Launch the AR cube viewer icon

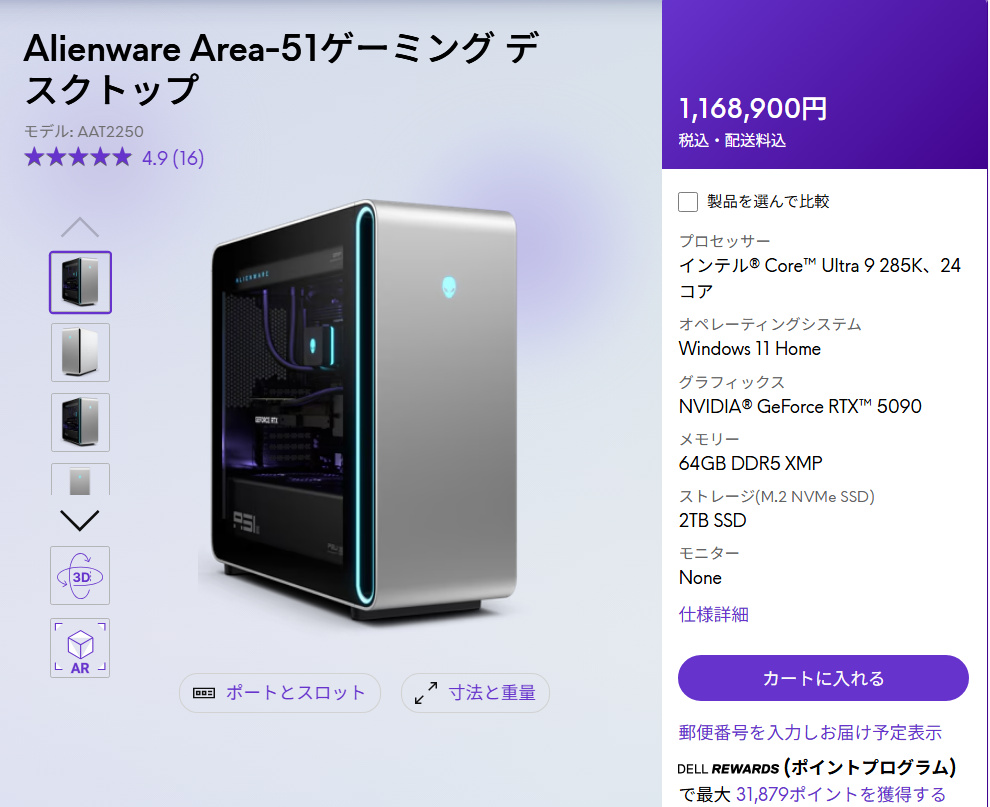point(80,648)
